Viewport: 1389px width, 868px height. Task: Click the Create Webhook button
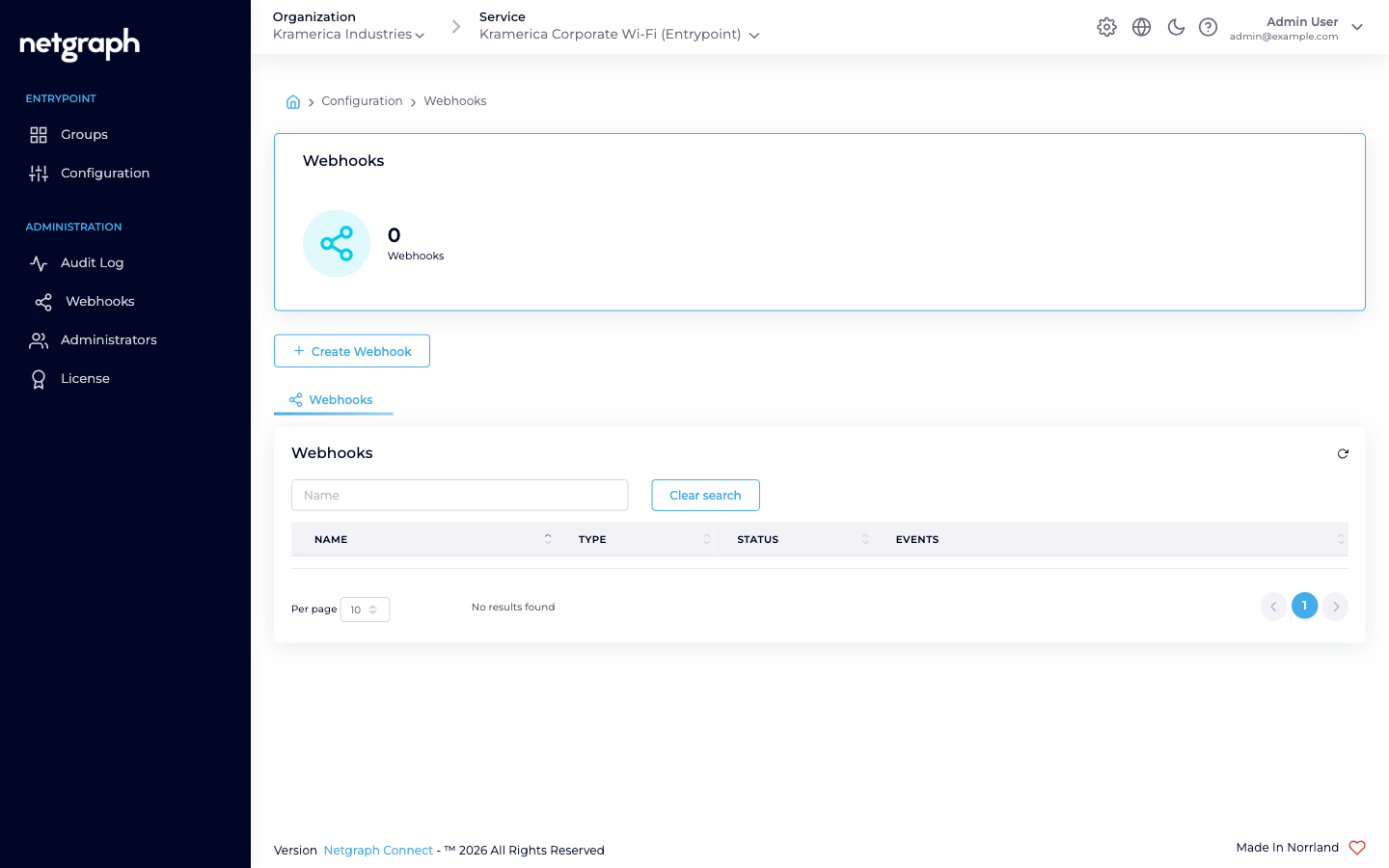pyautogui.click(x=352, y=351)
